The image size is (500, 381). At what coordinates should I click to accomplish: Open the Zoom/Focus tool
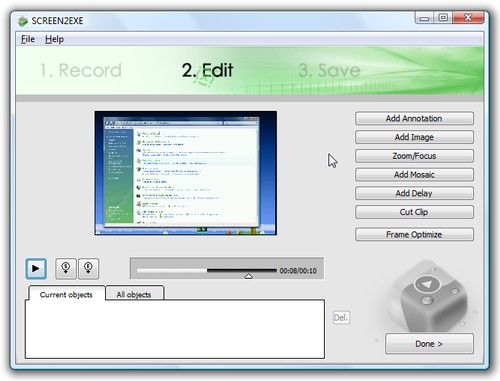(x=414, y=156)
